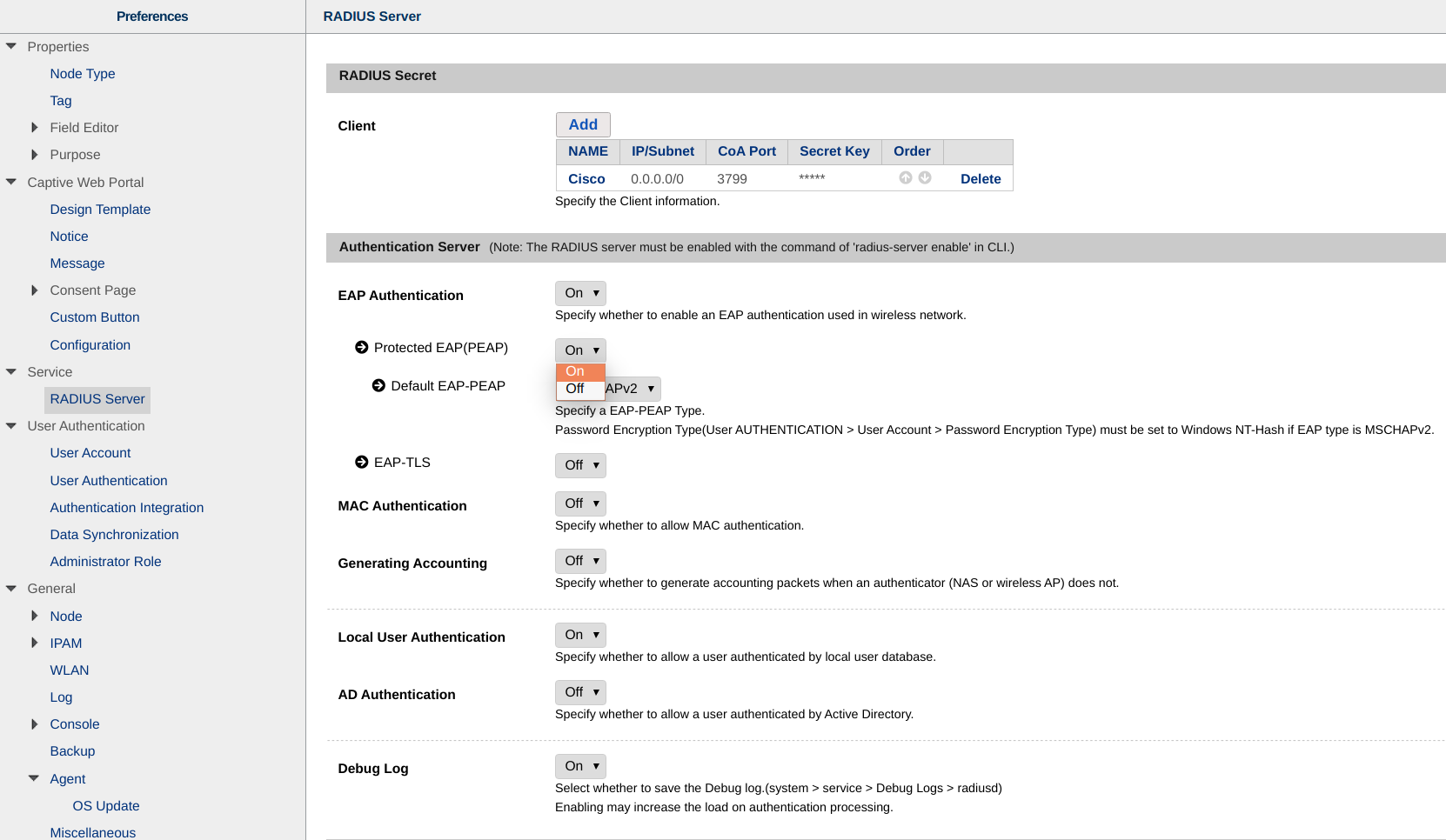Open the Cisco client name link
Image resolution: width=1446 pixels, height=840 pixels.
click(x=586, y=179)
